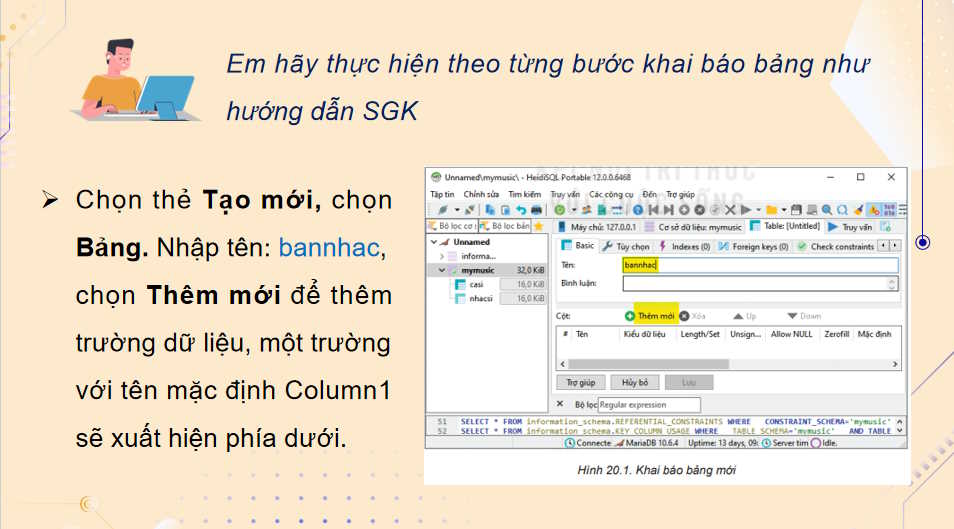Expand the informa... database node
The height and width of the screenshot is (529, 954).
tap(442, 256)
